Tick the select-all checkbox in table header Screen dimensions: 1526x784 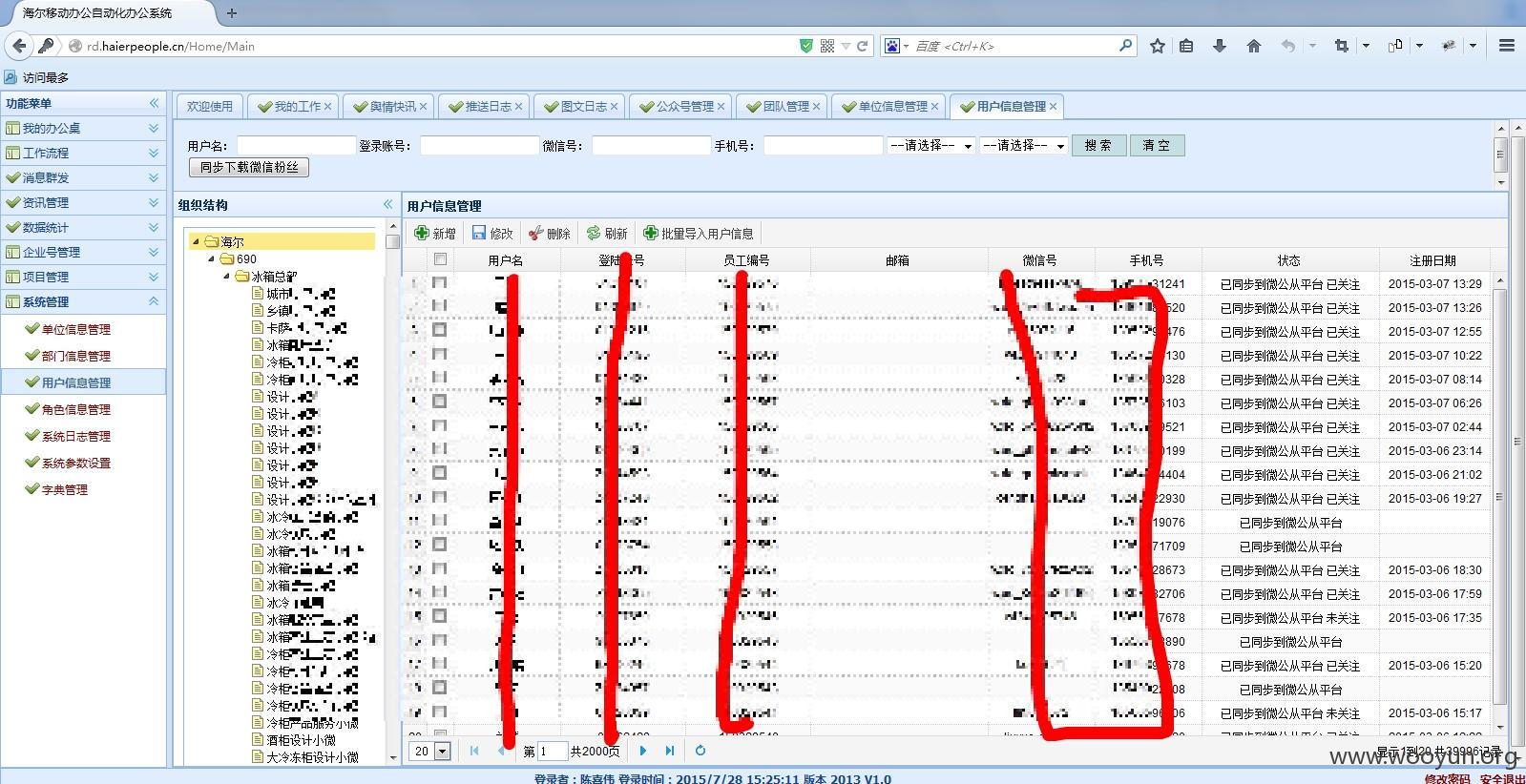coord(440,259)
